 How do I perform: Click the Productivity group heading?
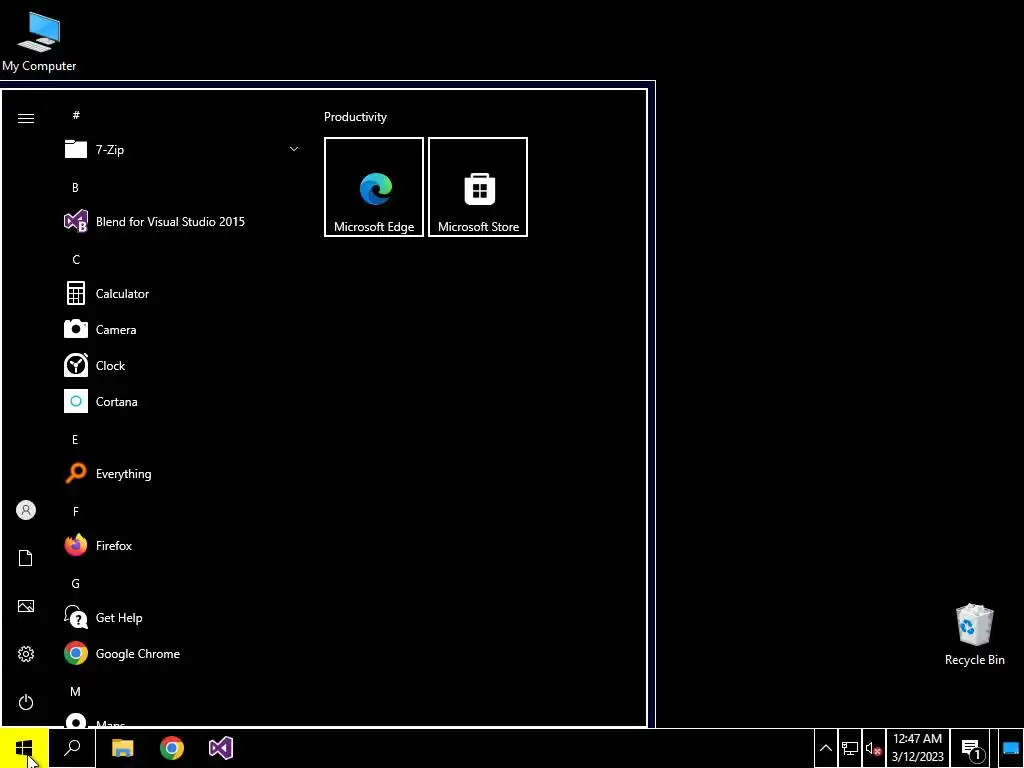[x=355, y=117]
